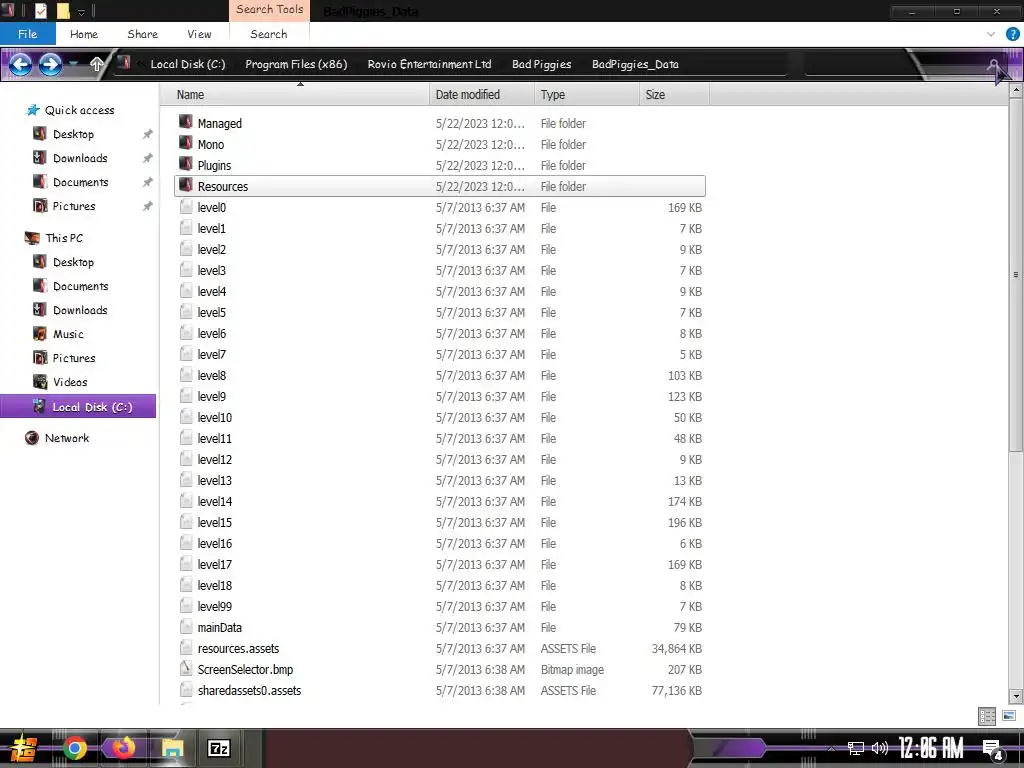Select the level99 file name
Screen dimensions: 1024x768
click(214, 607)
